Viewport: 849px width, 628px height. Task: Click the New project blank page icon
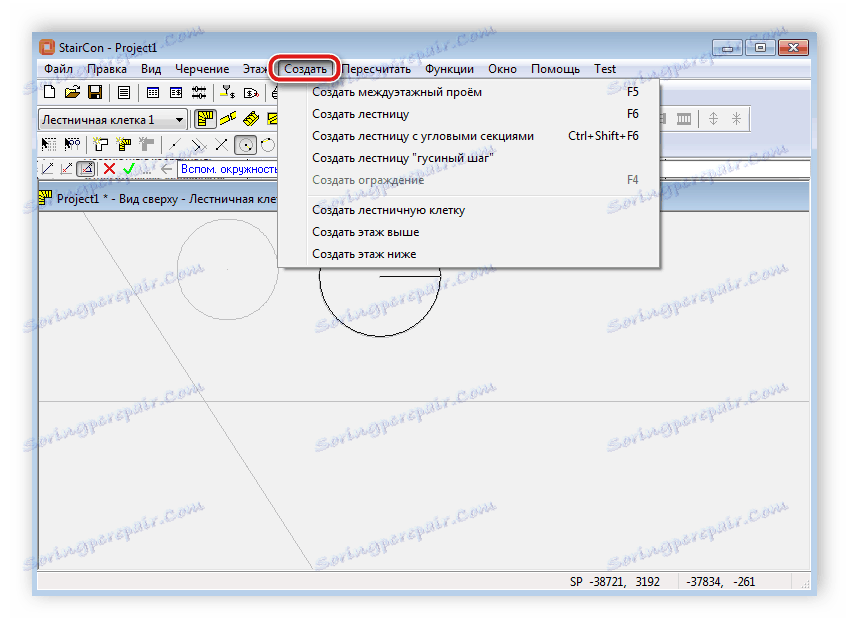tap(49, 92)
